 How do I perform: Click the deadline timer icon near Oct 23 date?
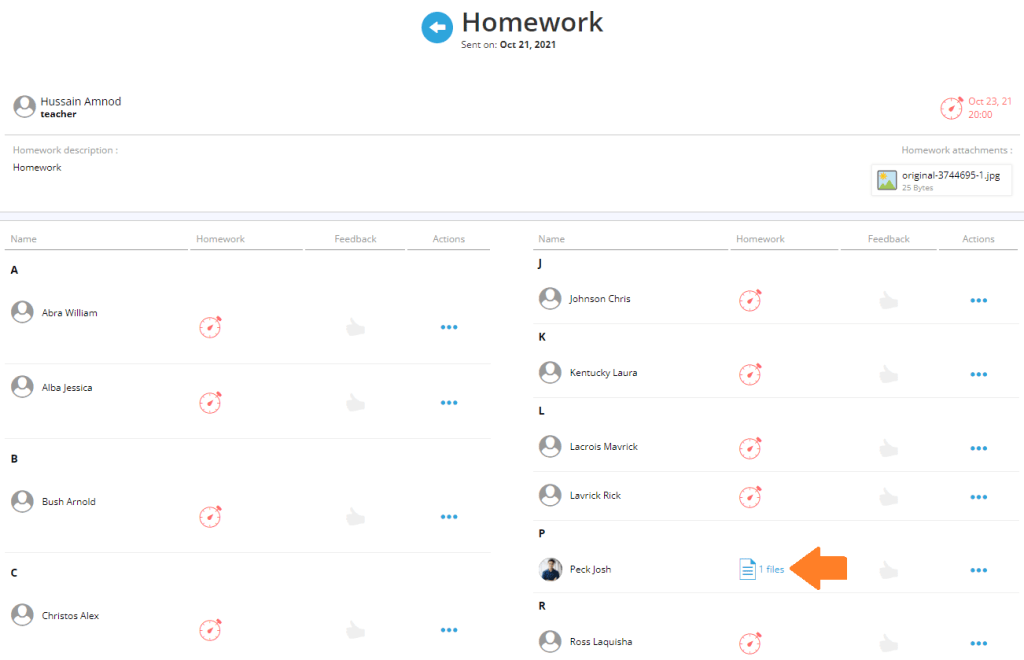[x=952, y=107]
